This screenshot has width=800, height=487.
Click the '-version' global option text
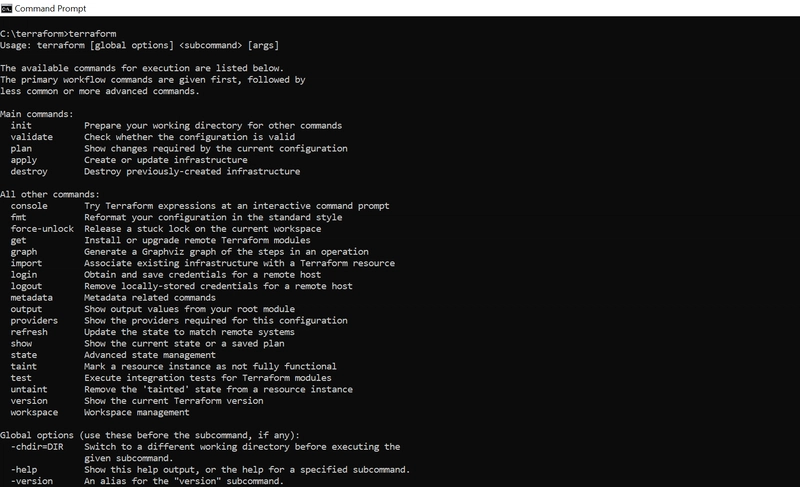(32, 481)
